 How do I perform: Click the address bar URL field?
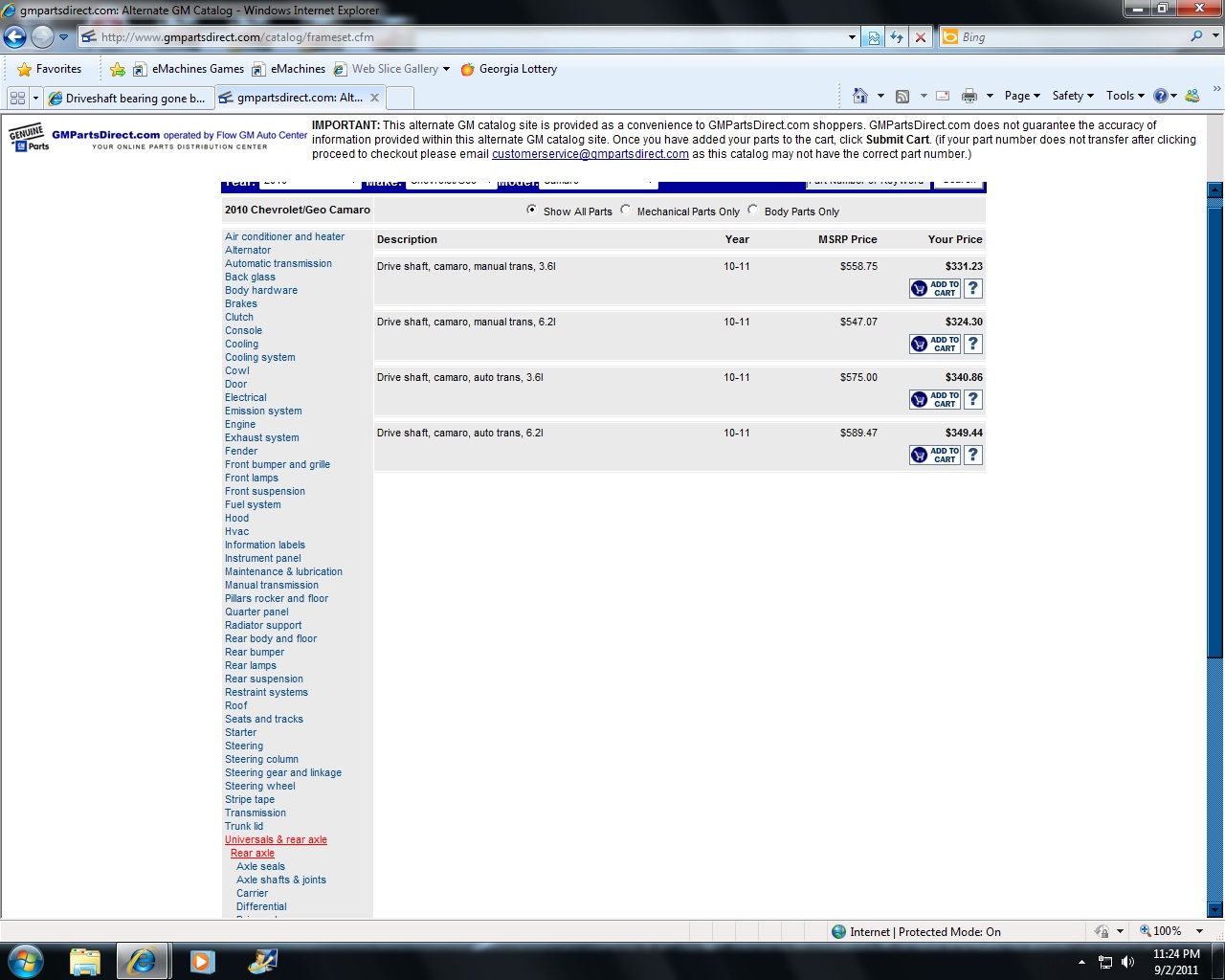pyautogui.click(x=469, y=37)
